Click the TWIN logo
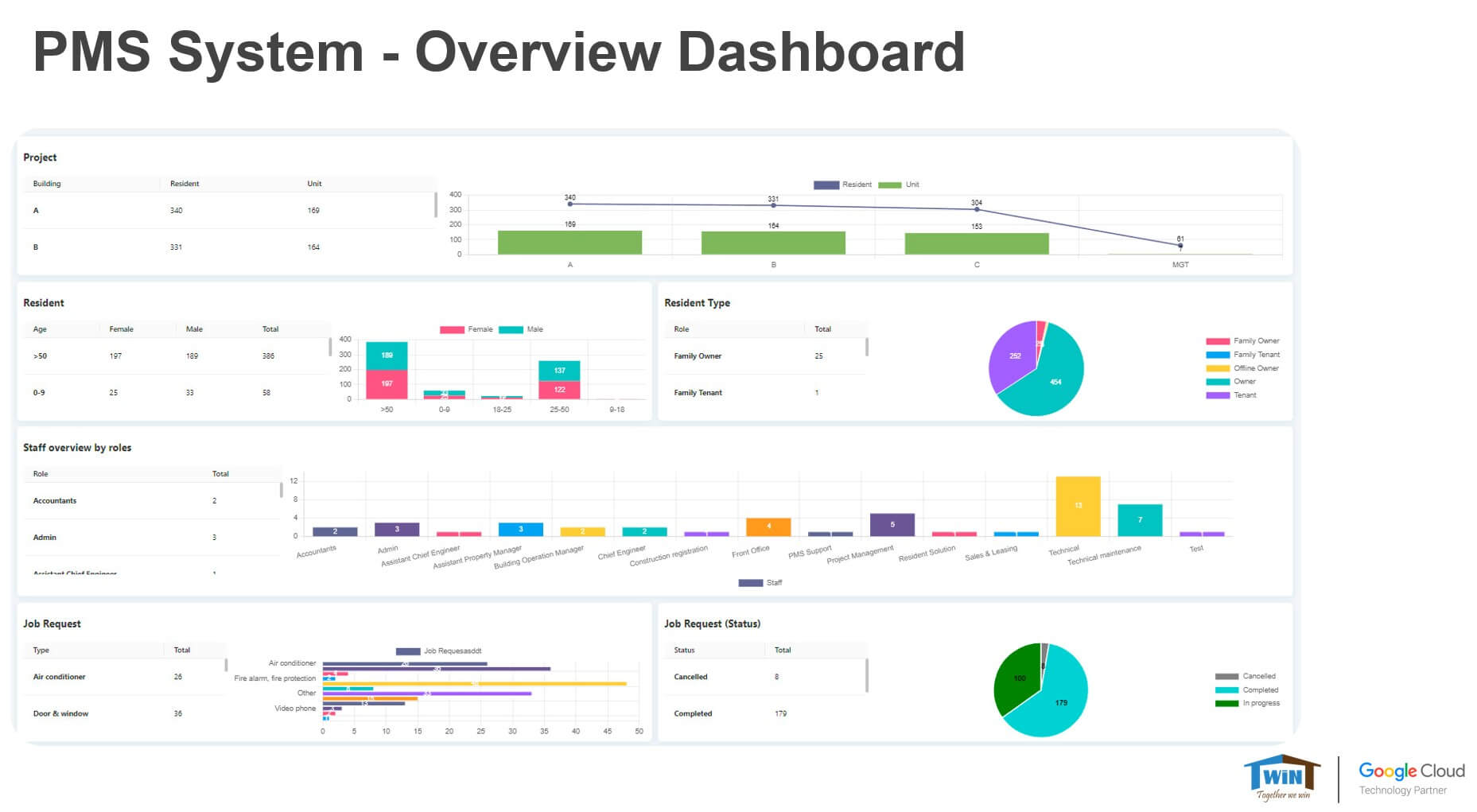Viewport: 1477px width, 812px height. 1281,777
